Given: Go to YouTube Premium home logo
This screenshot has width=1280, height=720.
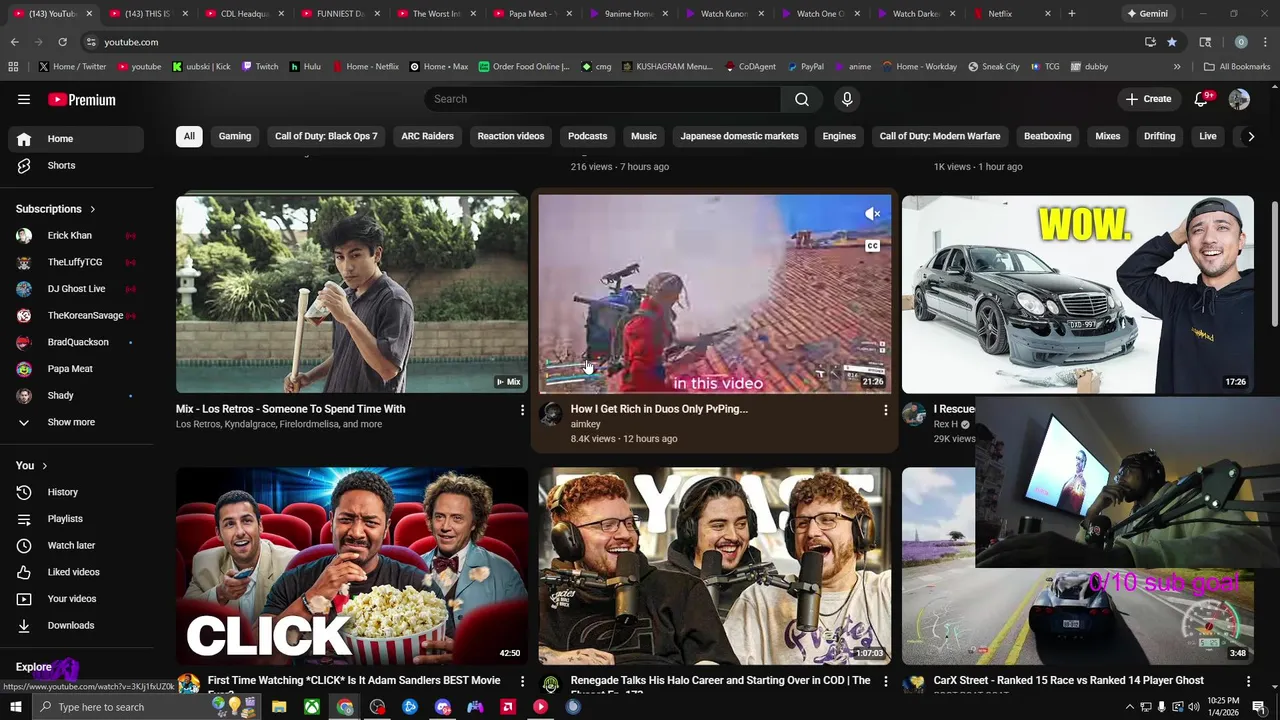Looking at the screenshot, I should pos(82,99).
